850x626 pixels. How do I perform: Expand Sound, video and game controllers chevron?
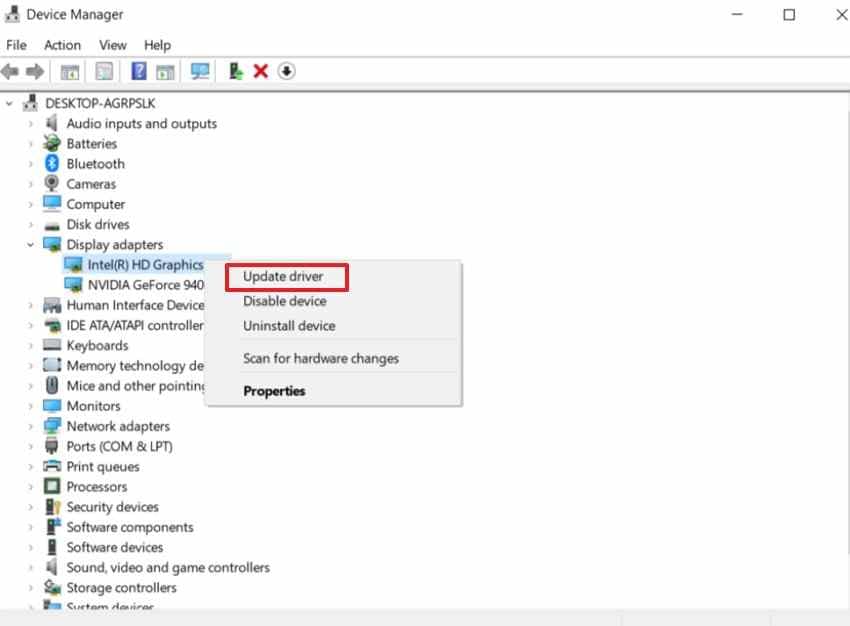tap(31, 567)
